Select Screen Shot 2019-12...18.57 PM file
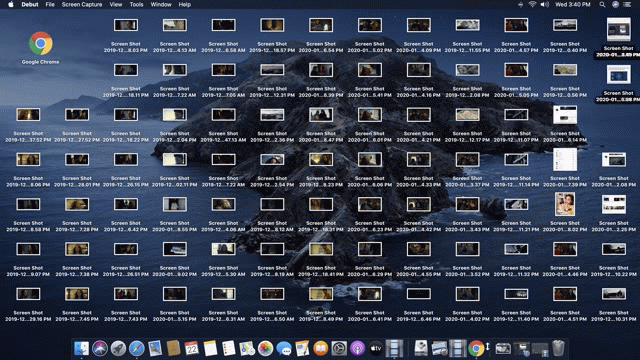 pyautogui.click(x=272, y=25)
